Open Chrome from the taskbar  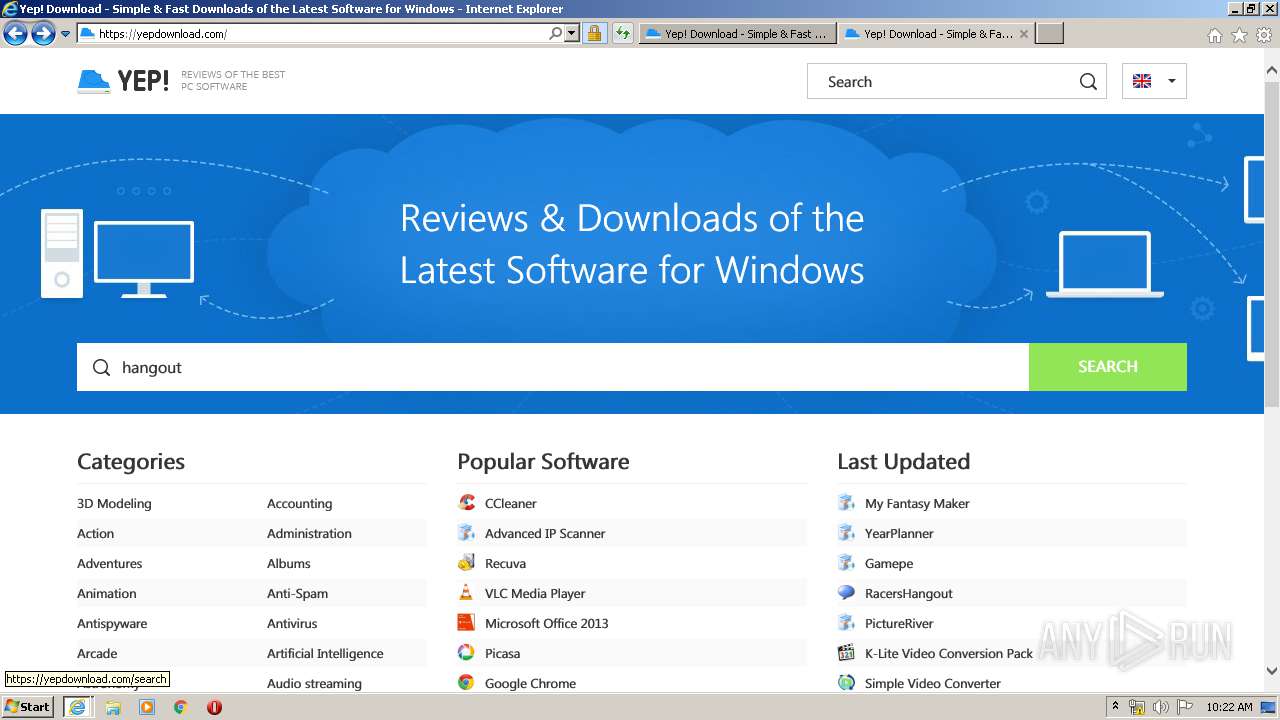(x=180, y=707)
